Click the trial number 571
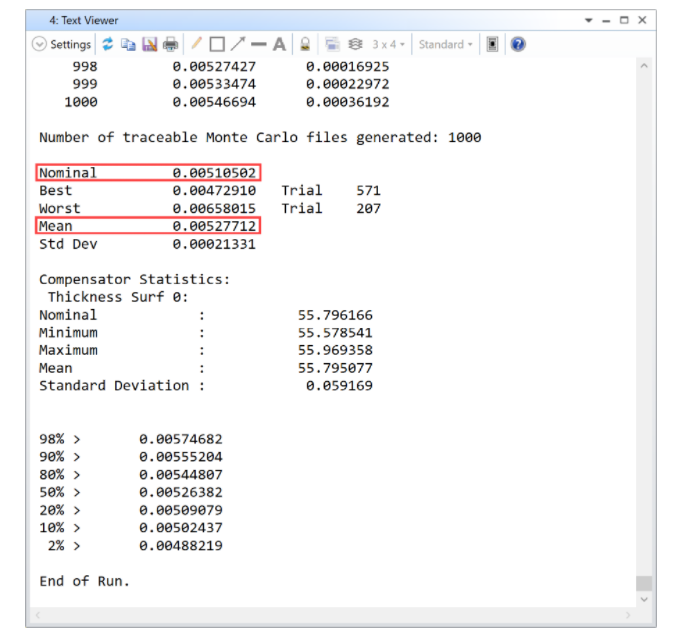Viewport: 679px width, 634px height. point(369,191)
